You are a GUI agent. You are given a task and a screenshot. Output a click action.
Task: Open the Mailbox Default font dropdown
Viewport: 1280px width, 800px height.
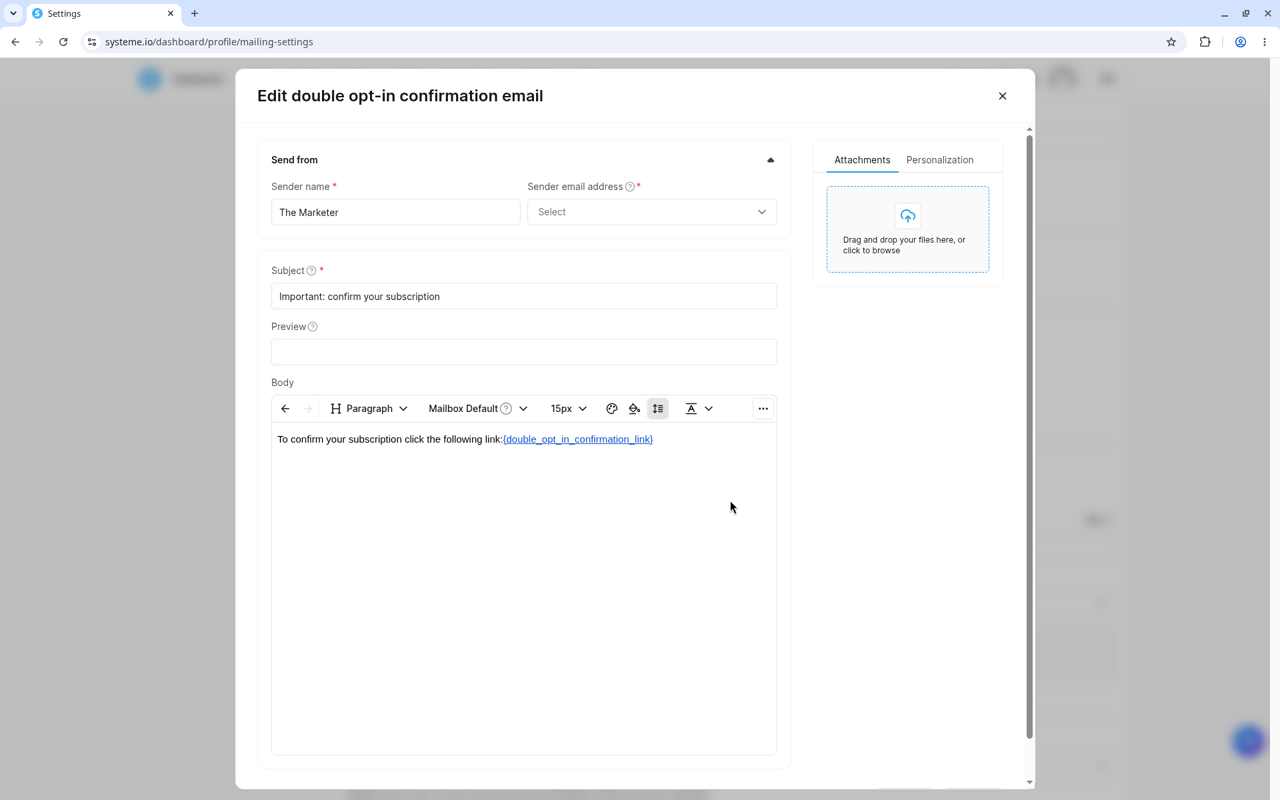pyautogui.click(x=478, y=409)
